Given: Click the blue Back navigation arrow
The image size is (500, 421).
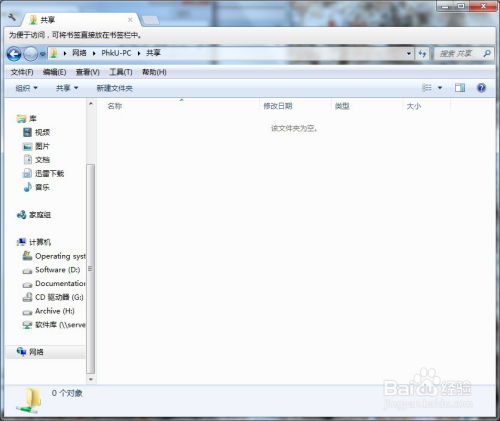Looking at the screenshot, I should point(14,54).
